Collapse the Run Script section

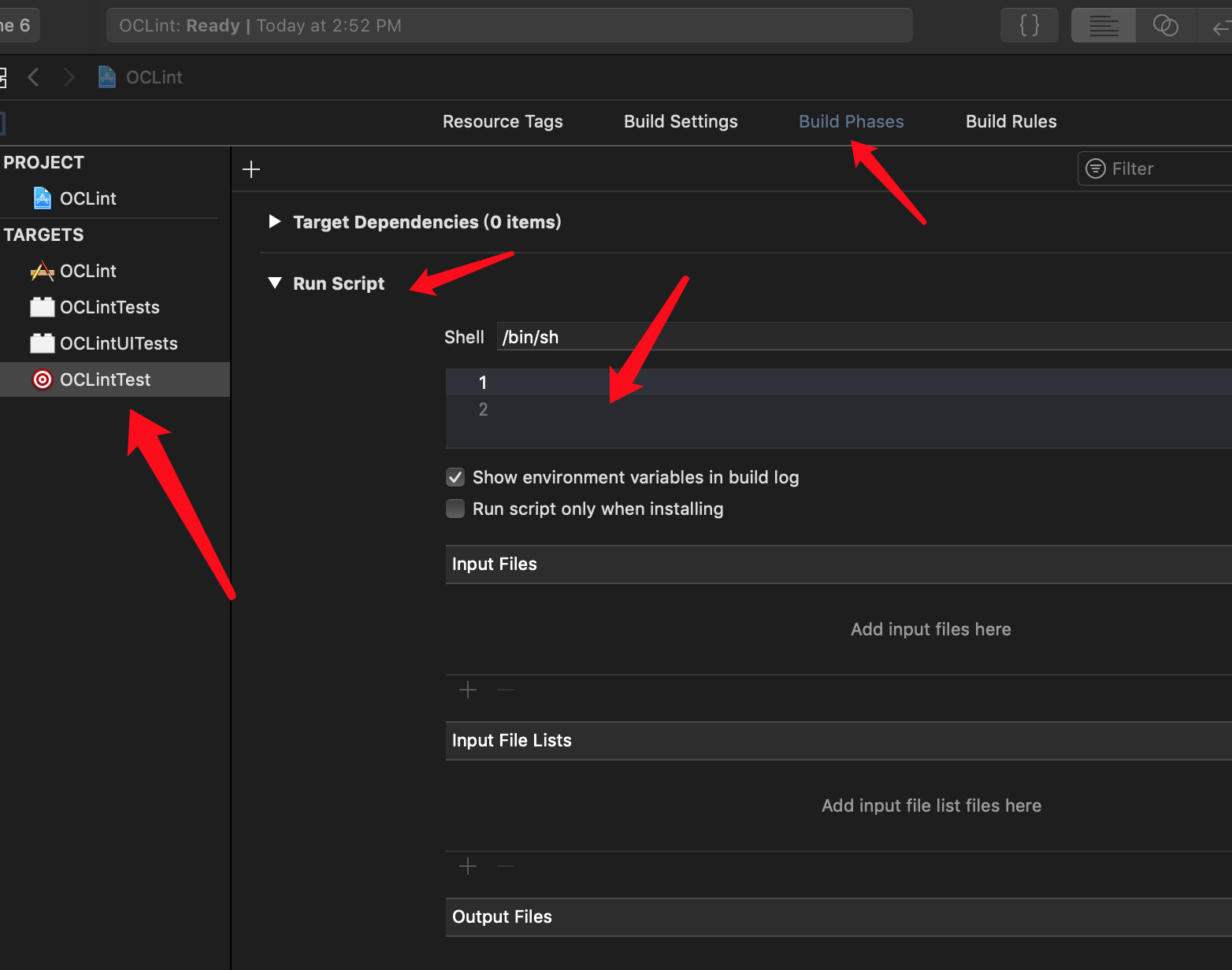click(x=275, y=283)
